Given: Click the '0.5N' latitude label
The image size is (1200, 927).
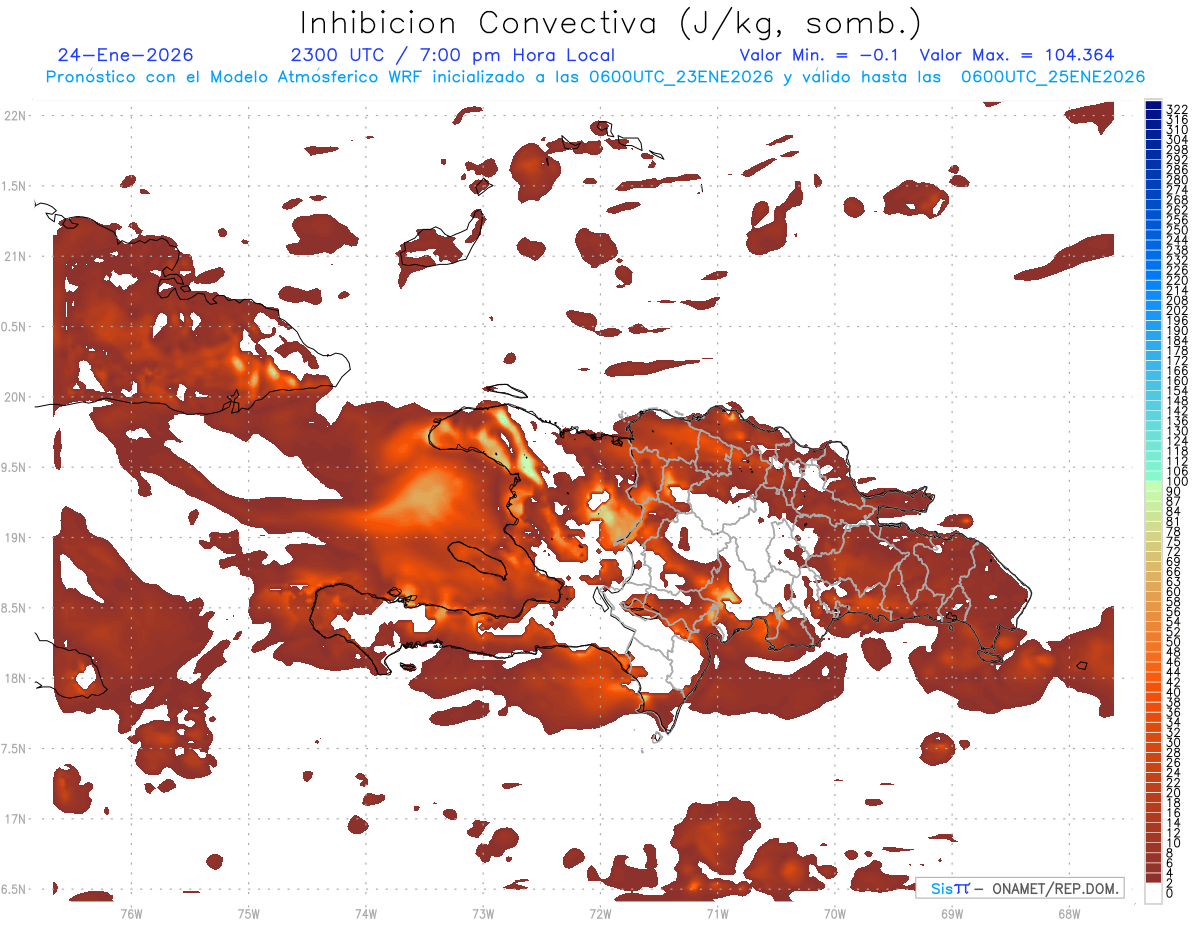Looking at the screenshot, I should (x=14, y=327).
